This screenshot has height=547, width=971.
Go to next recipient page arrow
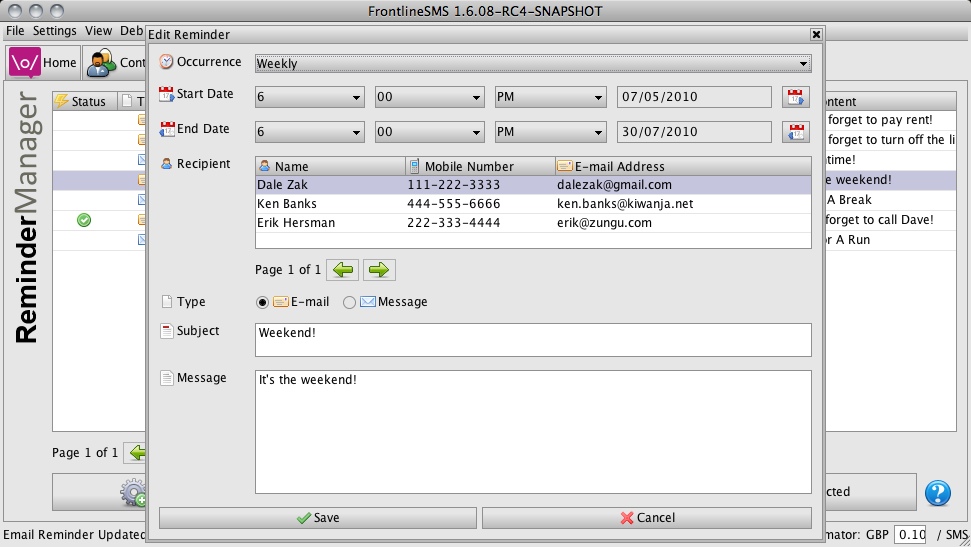coord(379,269)
